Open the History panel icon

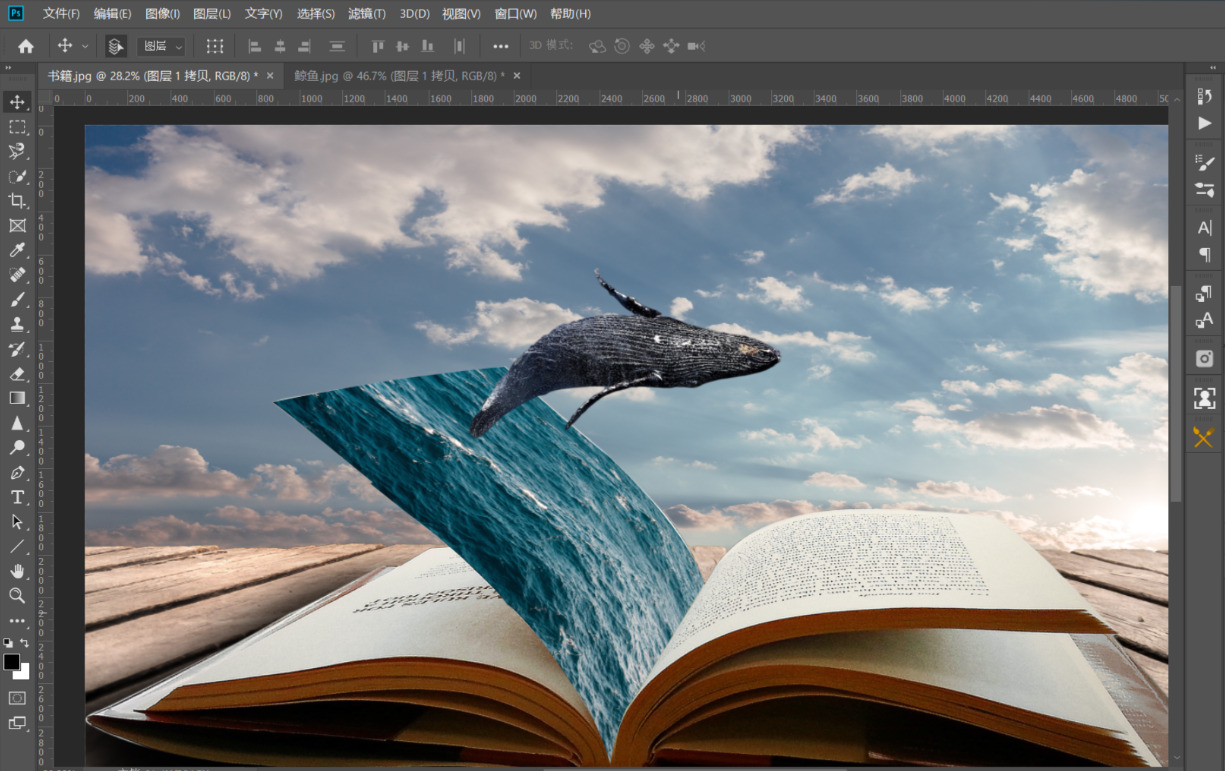click(x=1204, y=97)
